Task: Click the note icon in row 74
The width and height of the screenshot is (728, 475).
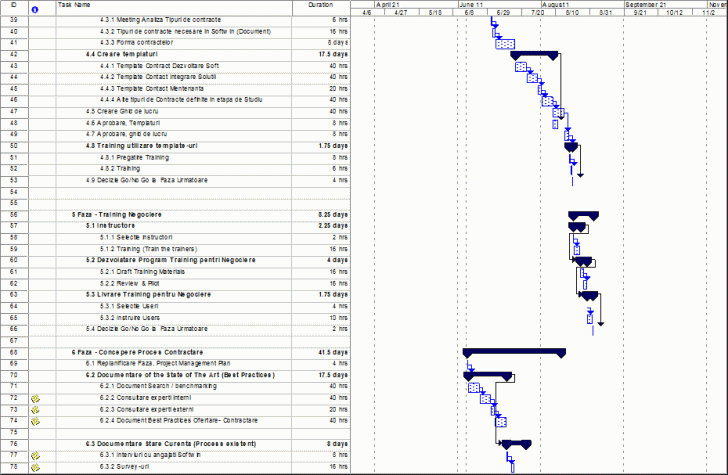Action: [x=36, y=421]
